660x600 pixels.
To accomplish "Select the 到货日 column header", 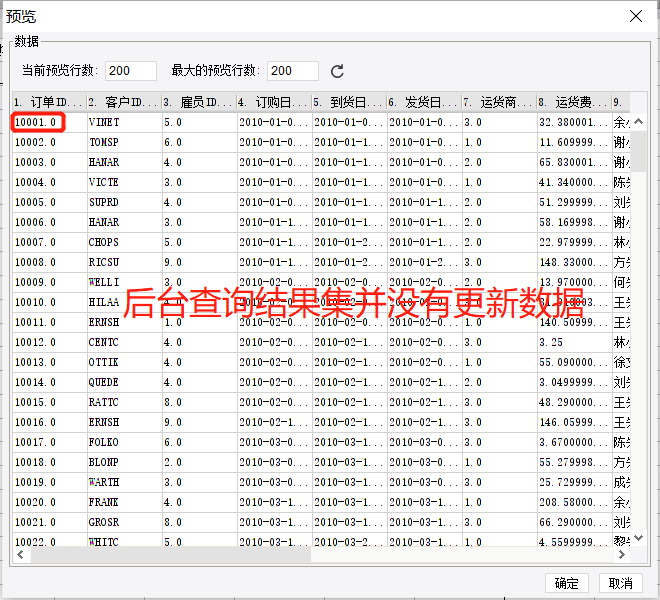I will (x=349, y=102).
